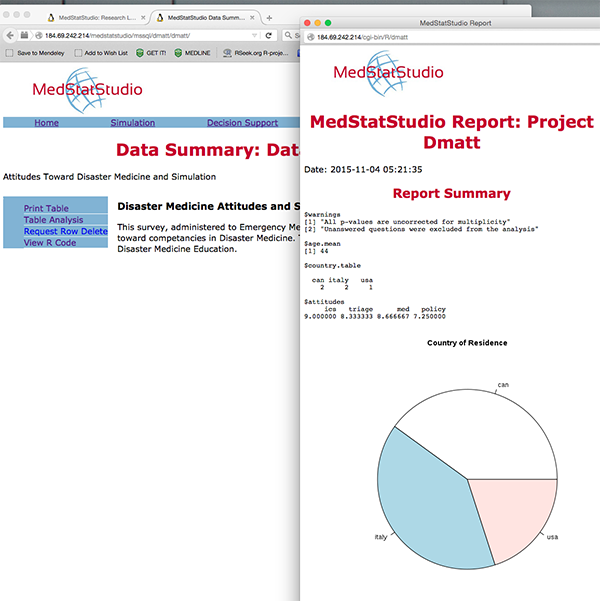Click the bookmarks icon beside the back button

(x=24, y=35)
